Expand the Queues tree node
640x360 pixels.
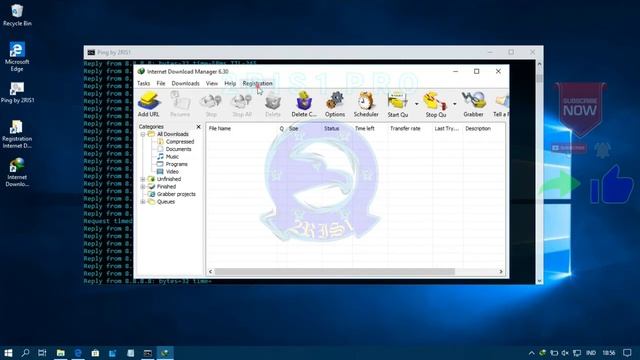click(x=143, y=202)
